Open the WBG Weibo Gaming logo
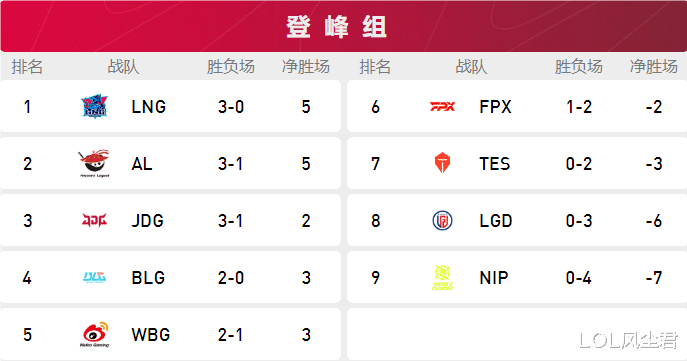Viewport: 687px width, 361px height. click(94, 334)
